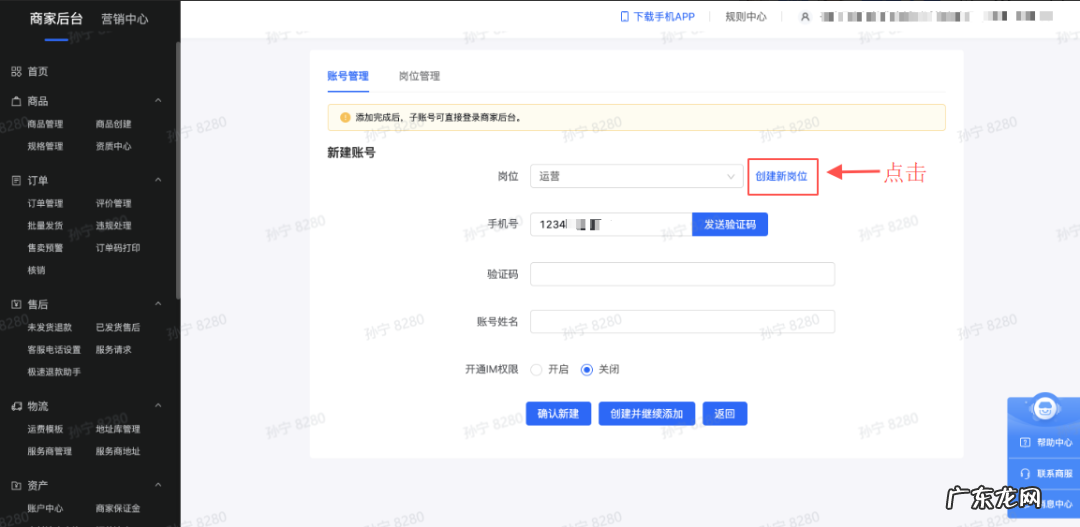Open 售卖预警 in the sidebar
This screenshot has height=527, width=1080.
pyautogui.click(x=45, y=248)
